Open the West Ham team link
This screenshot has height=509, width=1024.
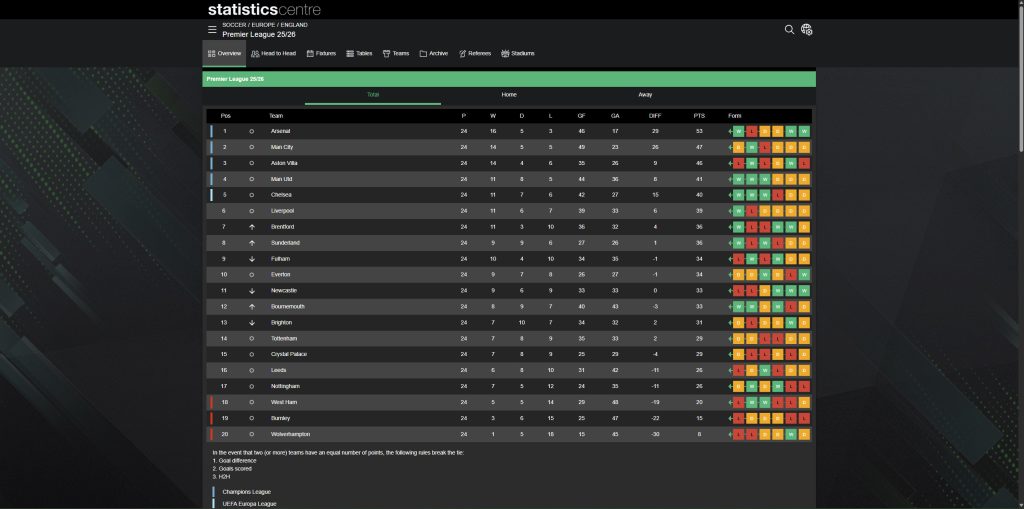click(283, 402)
